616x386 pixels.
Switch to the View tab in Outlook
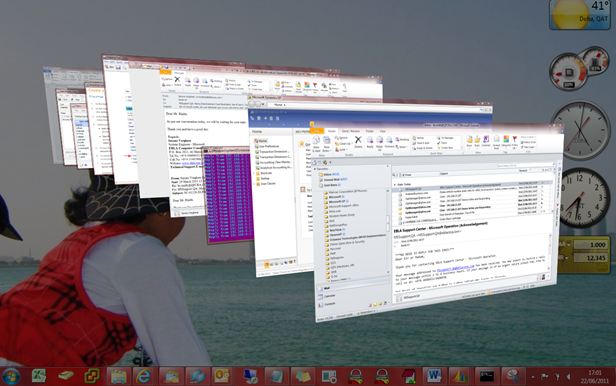click(383, 131)
